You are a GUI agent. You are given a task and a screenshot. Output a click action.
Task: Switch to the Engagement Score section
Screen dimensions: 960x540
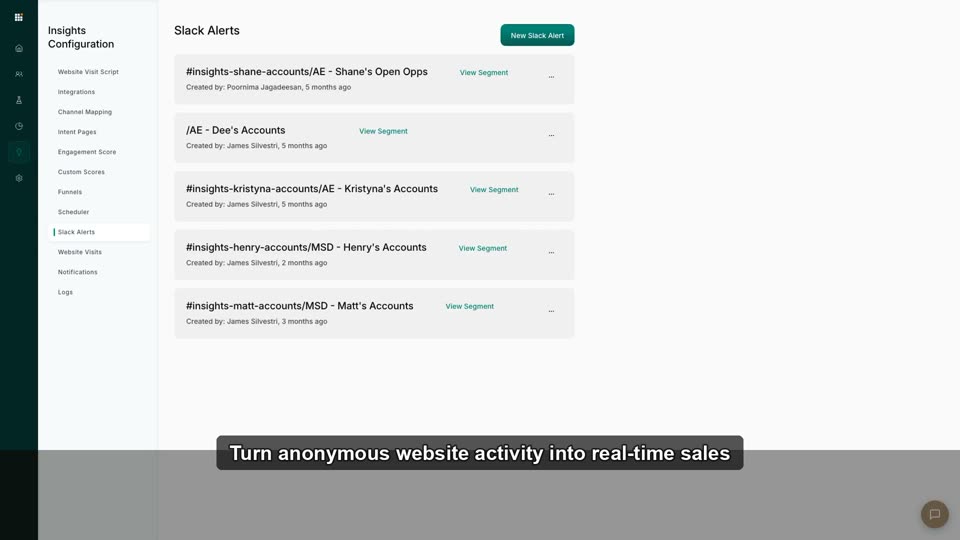pos(87,152)
